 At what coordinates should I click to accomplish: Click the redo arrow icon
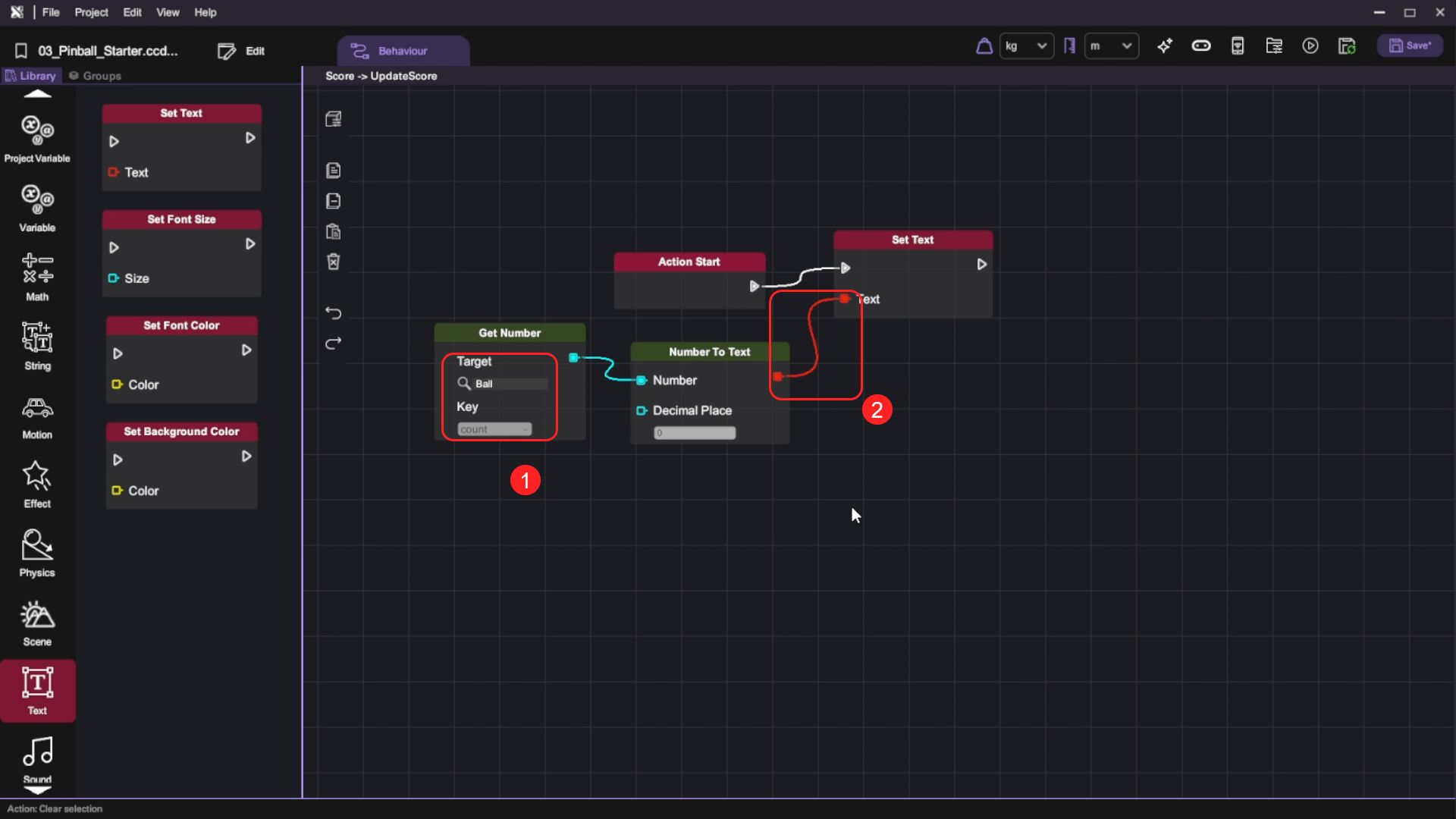[x=333, y=344]
